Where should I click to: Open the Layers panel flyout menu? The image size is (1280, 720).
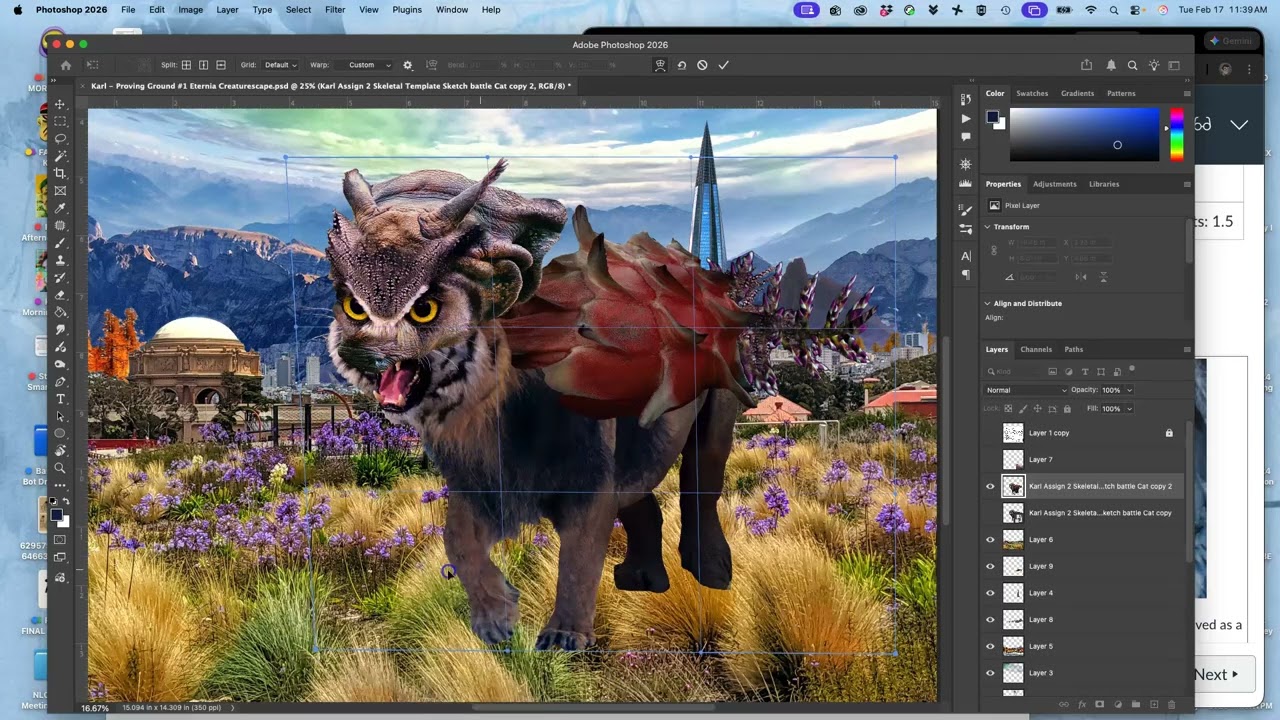pyautogui.click(x=1187, y=349)
